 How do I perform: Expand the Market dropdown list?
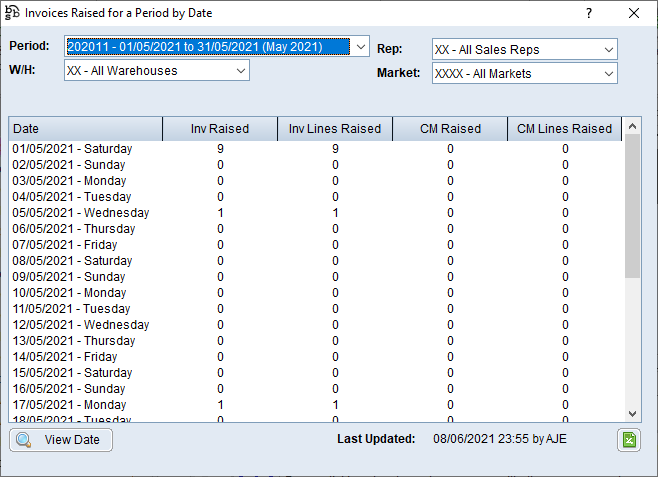tap(608, 73)
